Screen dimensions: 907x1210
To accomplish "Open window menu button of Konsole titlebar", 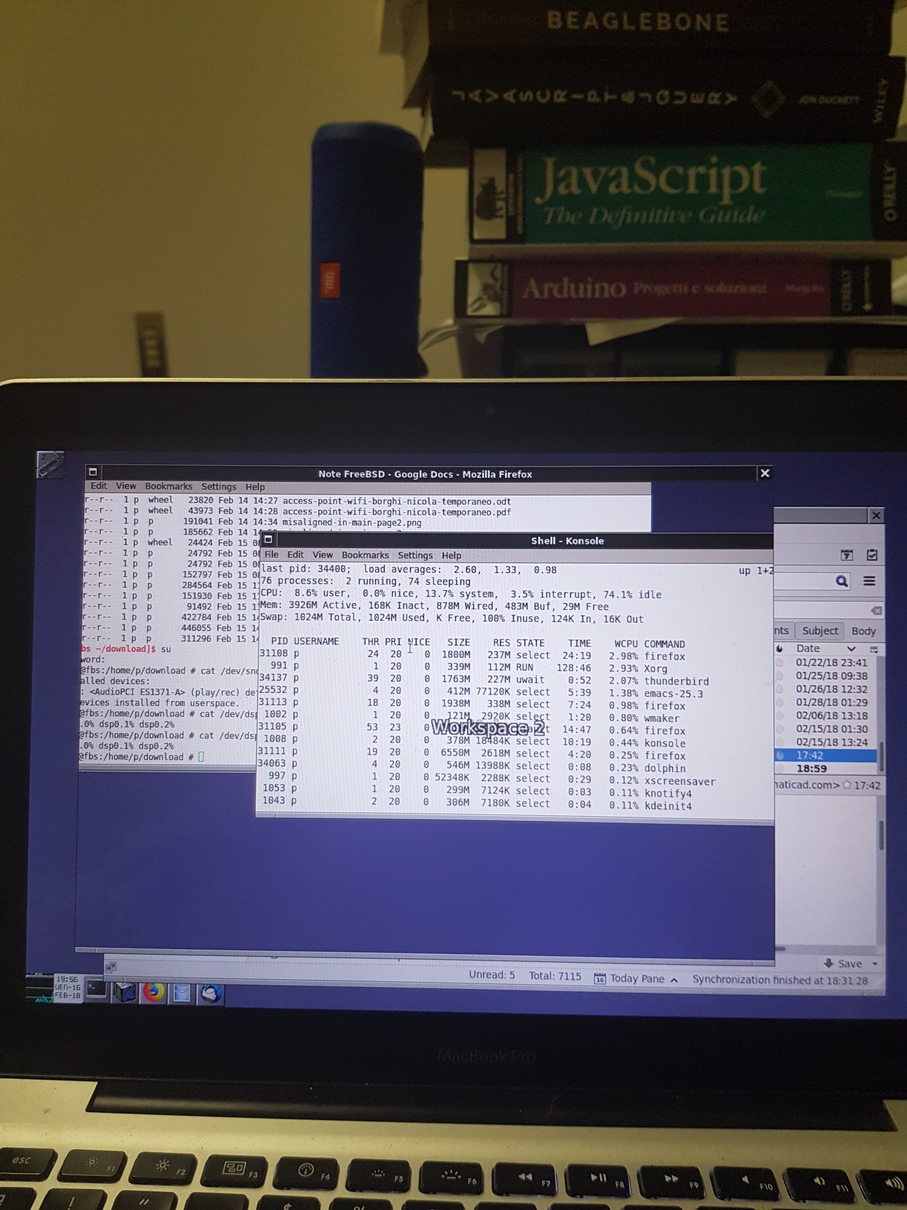I will 268,540.
